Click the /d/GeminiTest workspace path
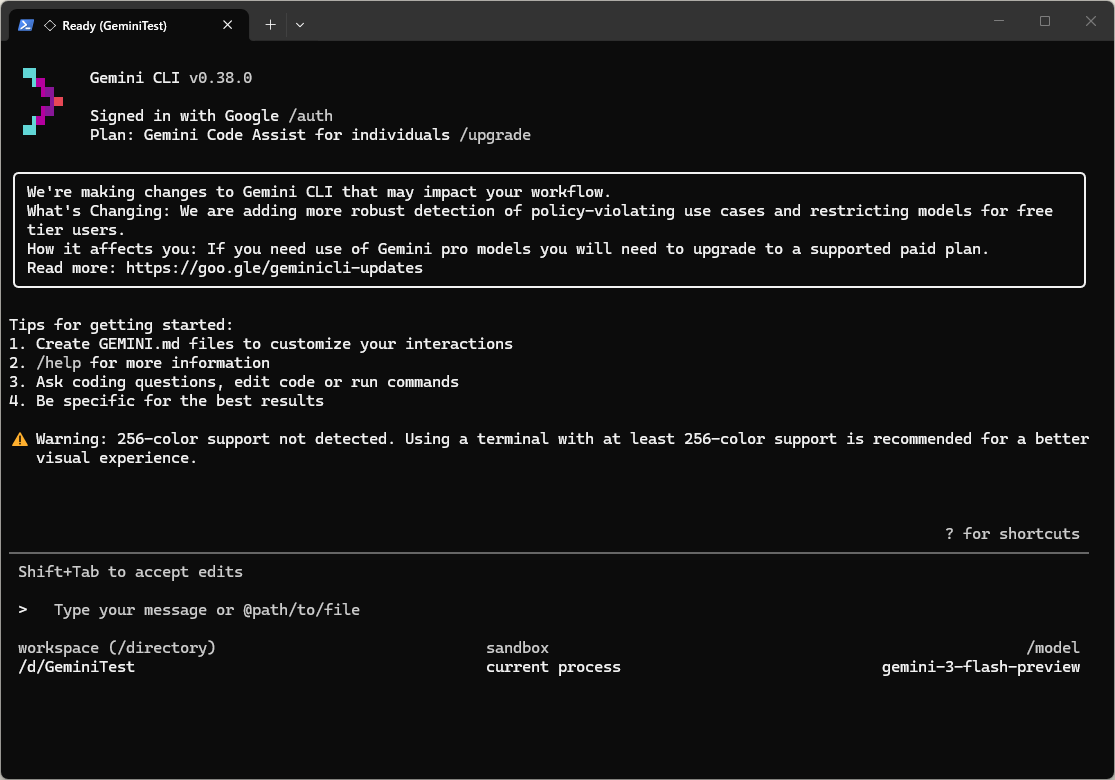This screenshot has height=780, width=1115. click(x=76, y=667)
